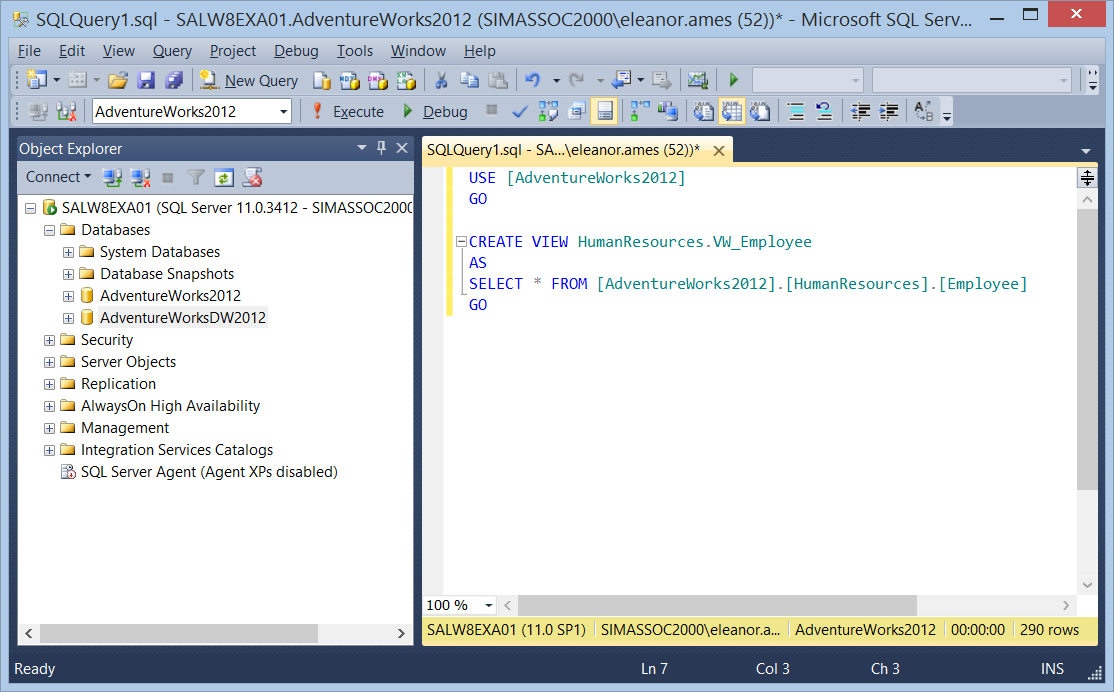Click Object Explorer Refresh icon

click(x=224, y=178)
